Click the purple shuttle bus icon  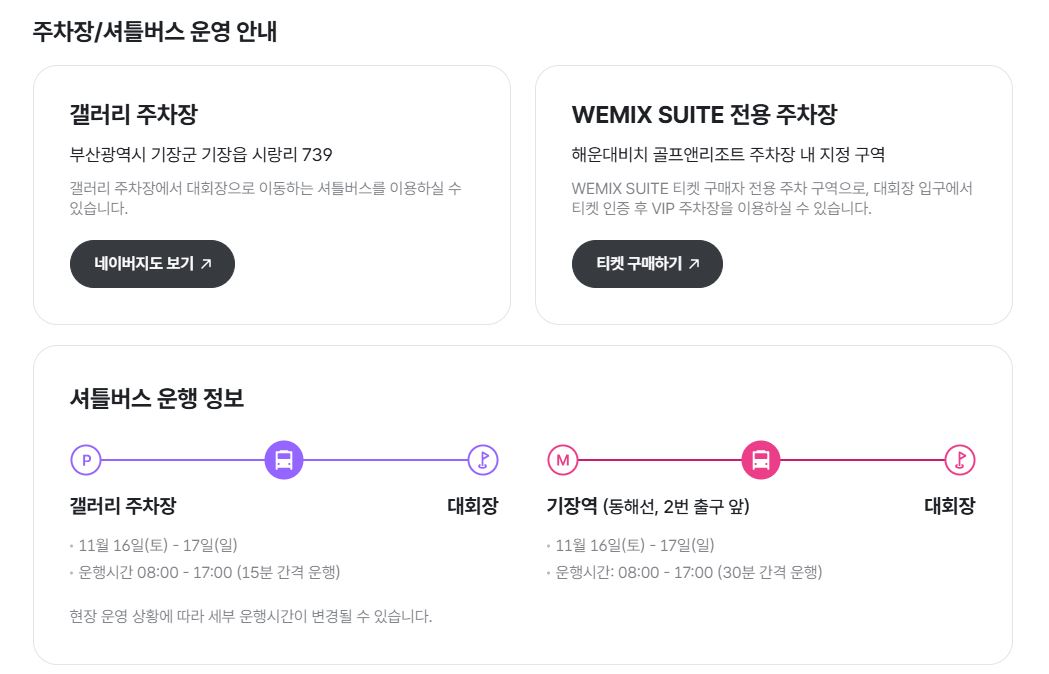[284, 460]
